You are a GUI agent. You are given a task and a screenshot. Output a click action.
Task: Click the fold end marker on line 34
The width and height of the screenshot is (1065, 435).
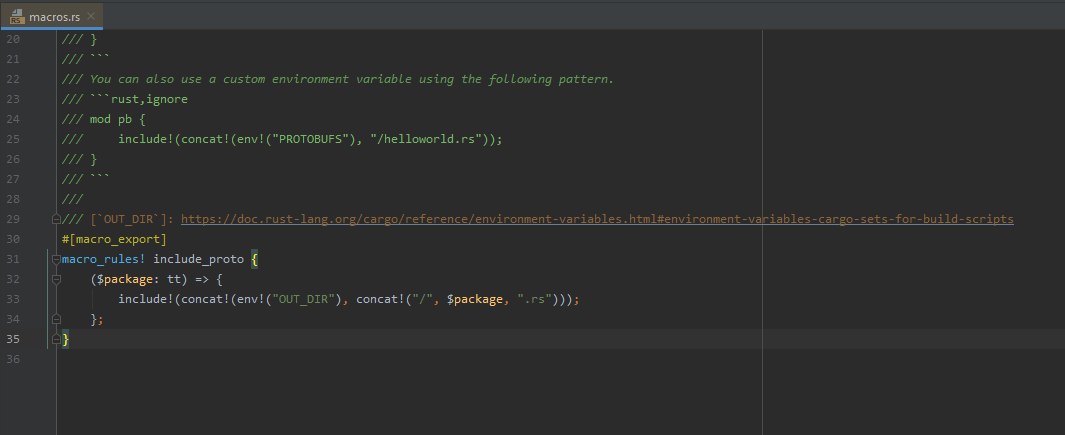coord(56,319)
